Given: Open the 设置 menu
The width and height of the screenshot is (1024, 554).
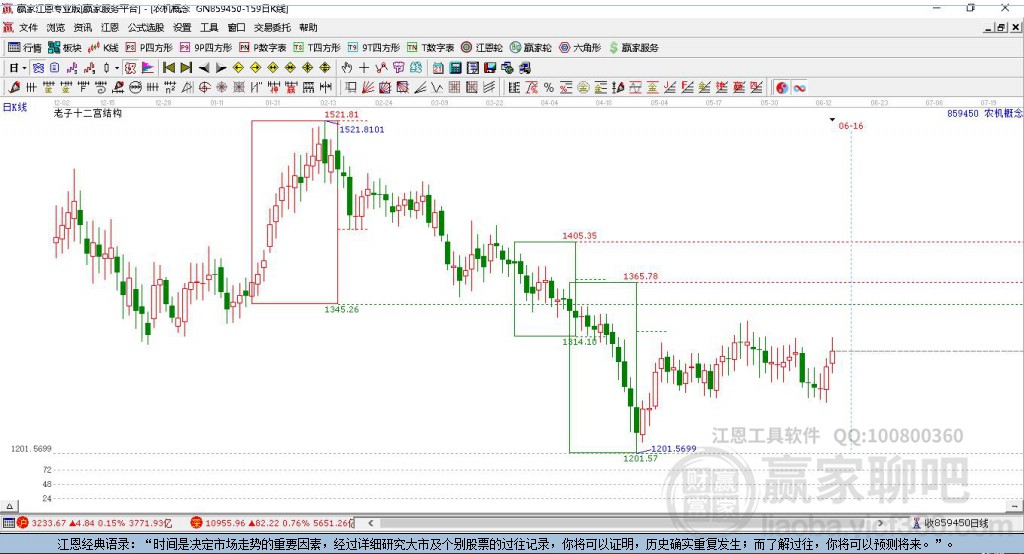Looking at the screenshot, I should tap(182, 27).
